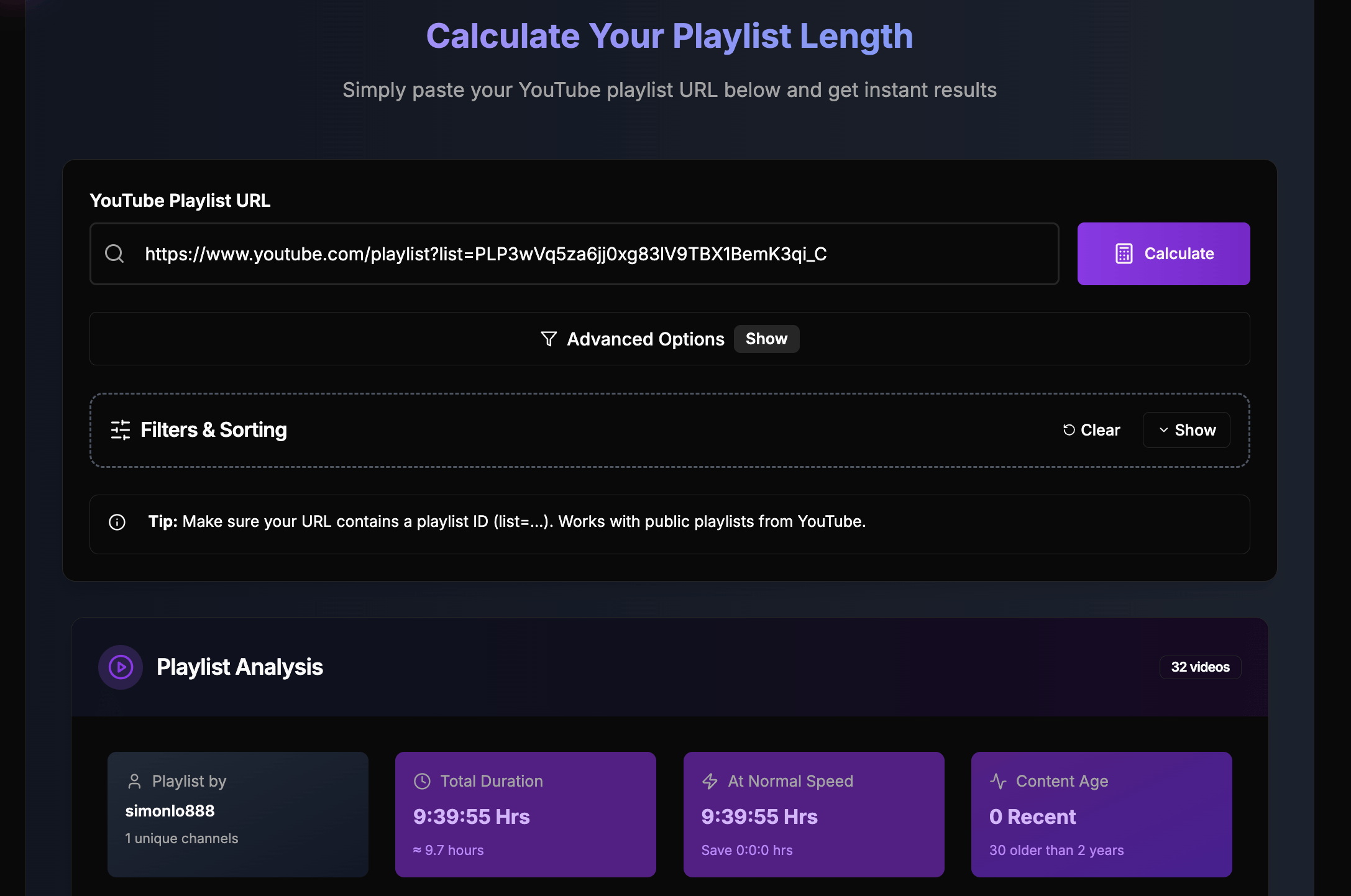The width and height of the screenshot is (1351, 896).
Task: Click the purple play icon beside Playlist Analysis
Action: point(121,667)
